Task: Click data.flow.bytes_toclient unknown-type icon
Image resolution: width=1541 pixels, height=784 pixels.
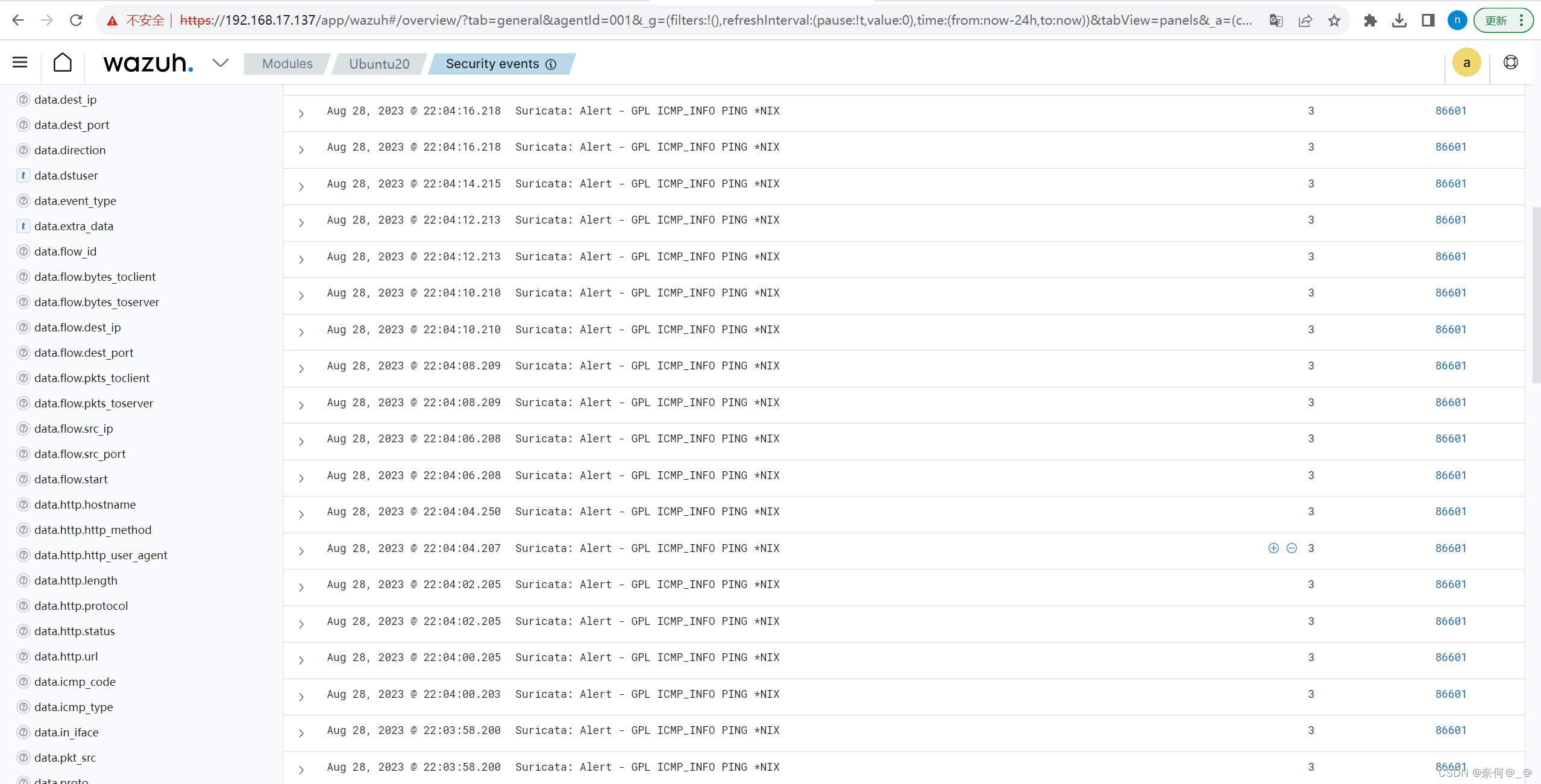Action: (x=23, y=277)
